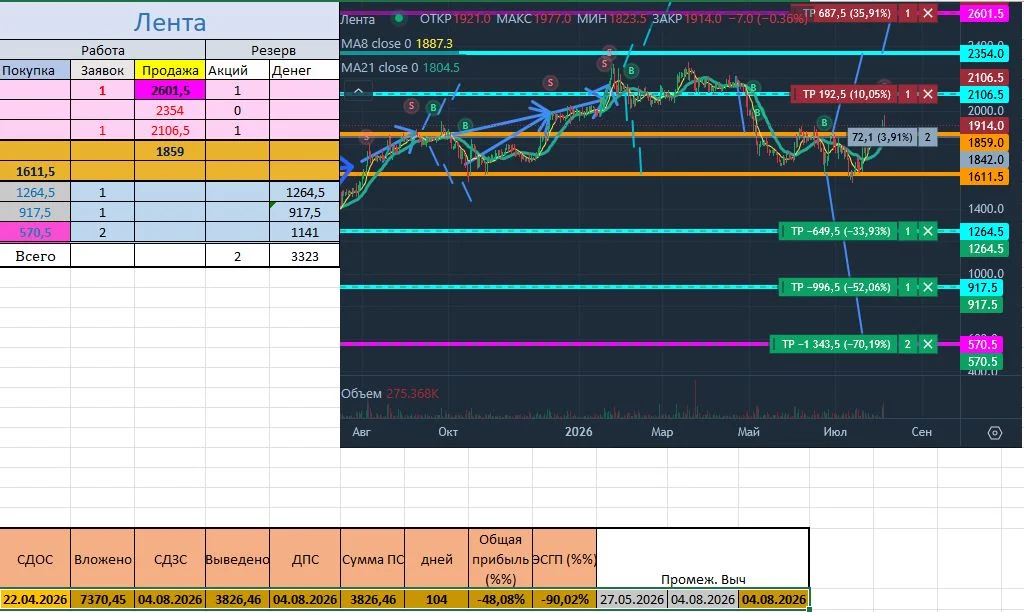Viewport: 1024px width, 612px height.
Task: Click the red 1914.0 current price label
Action: [985, 126]
